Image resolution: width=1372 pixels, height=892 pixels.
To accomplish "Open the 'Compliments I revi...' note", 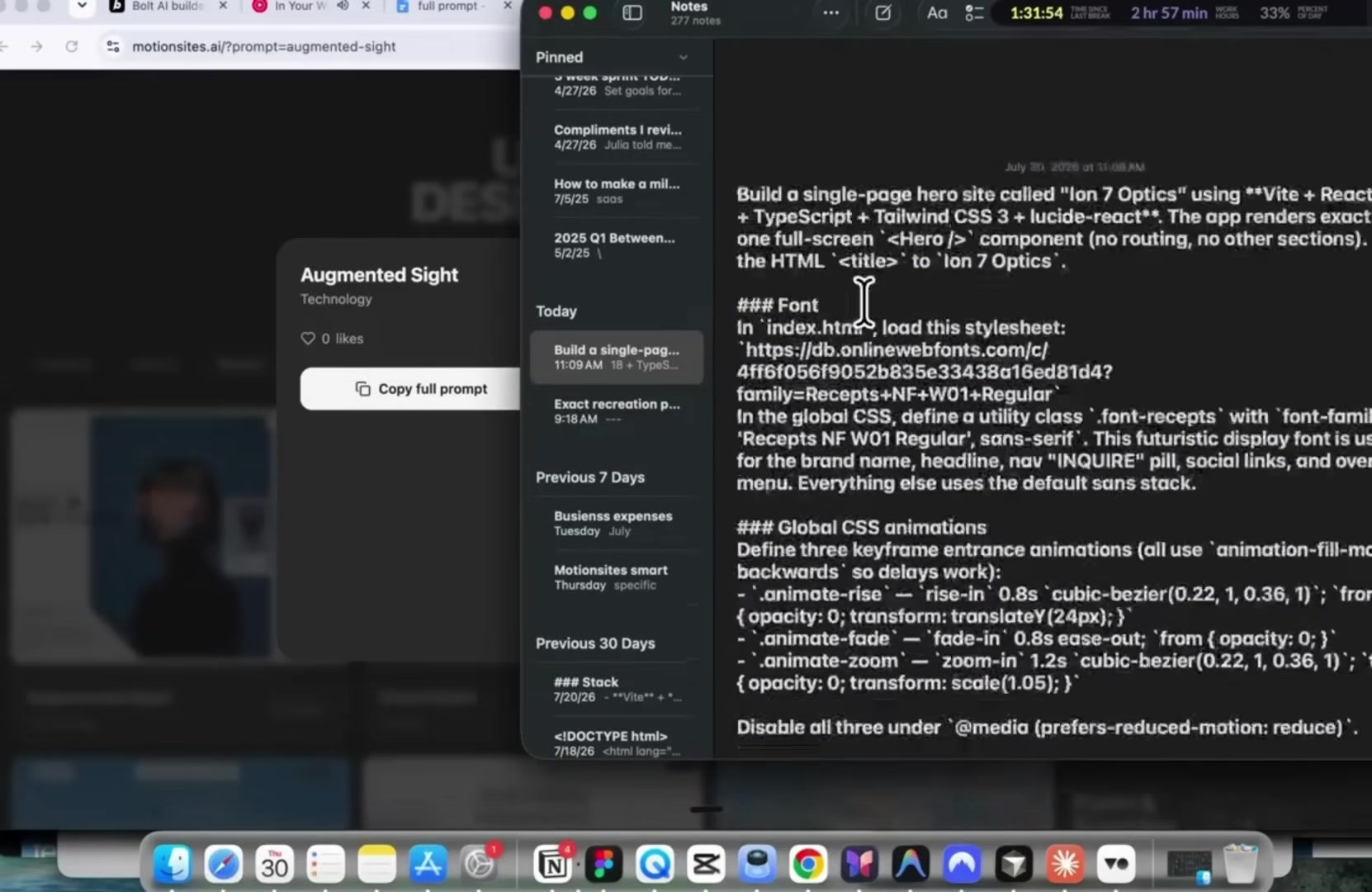I will [x=617, y=136].
